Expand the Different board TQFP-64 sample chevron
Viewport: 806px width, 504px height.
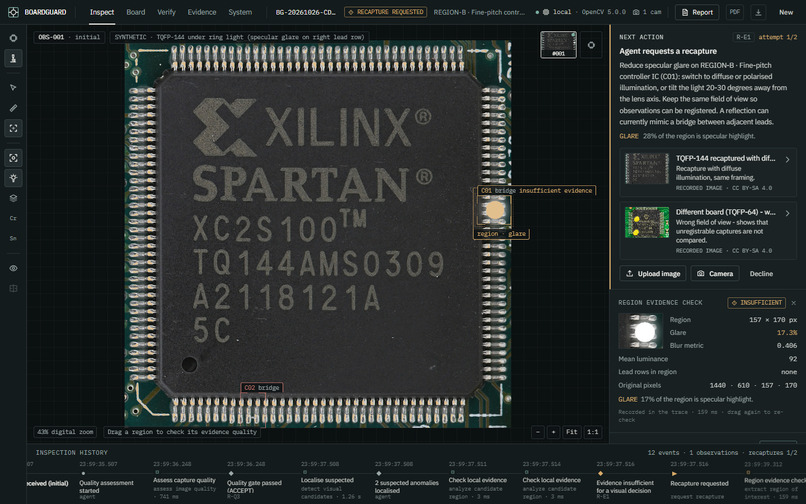tap(787, 213)
